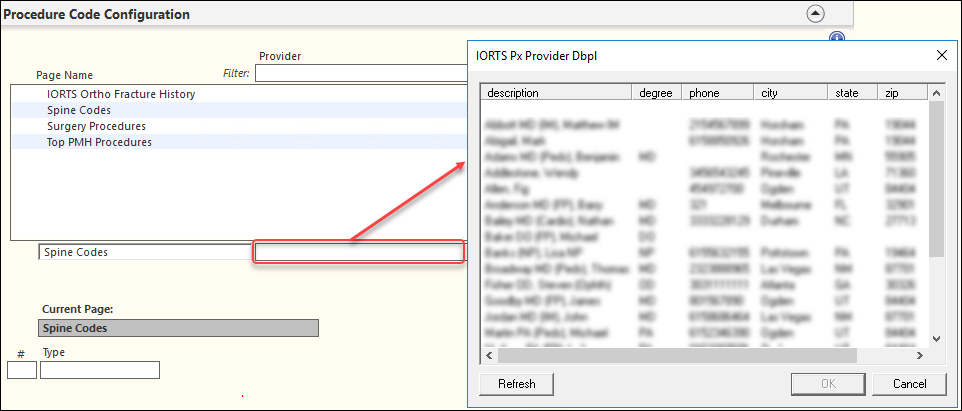Sort by state column header

(x=853, y=93)
